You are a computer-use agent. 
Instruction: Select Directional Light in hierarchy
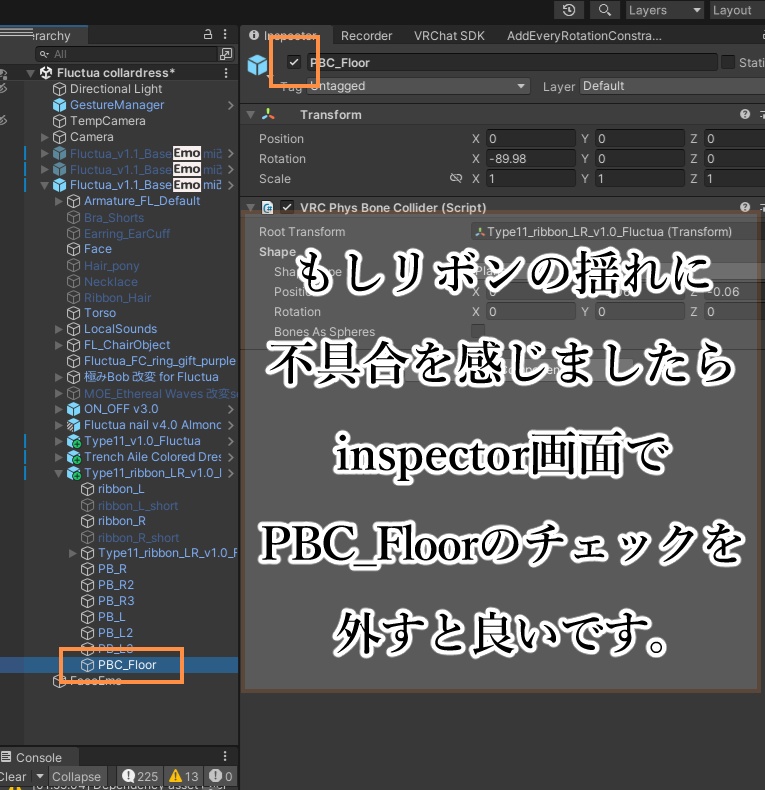click(x=116, y=89)
